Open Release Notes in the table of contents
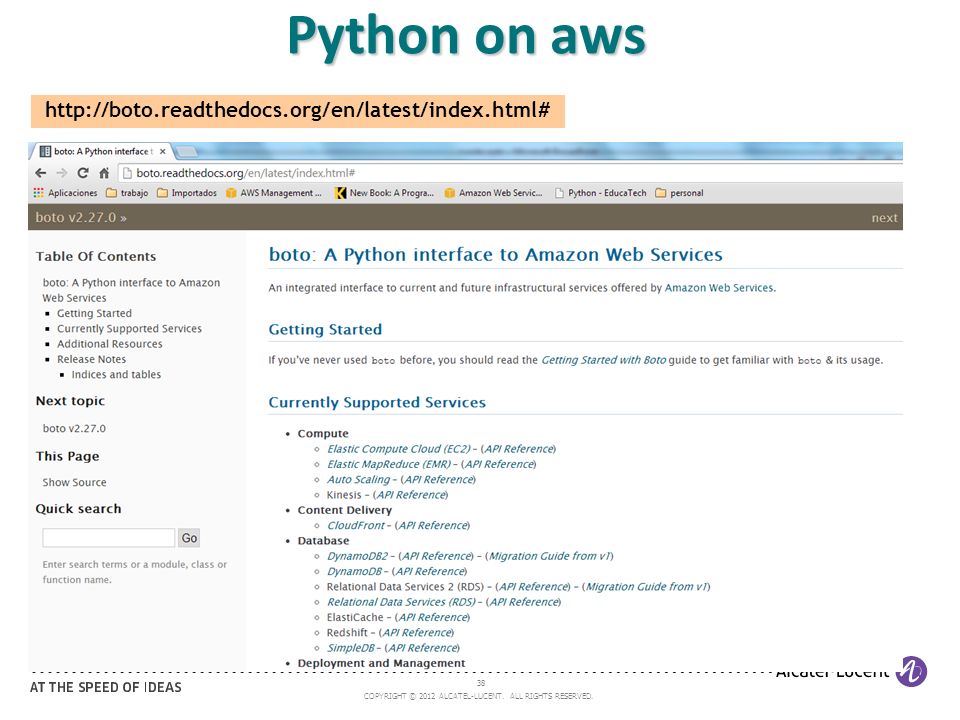Viewport: 960px width, 720px height. coord(91,359)
